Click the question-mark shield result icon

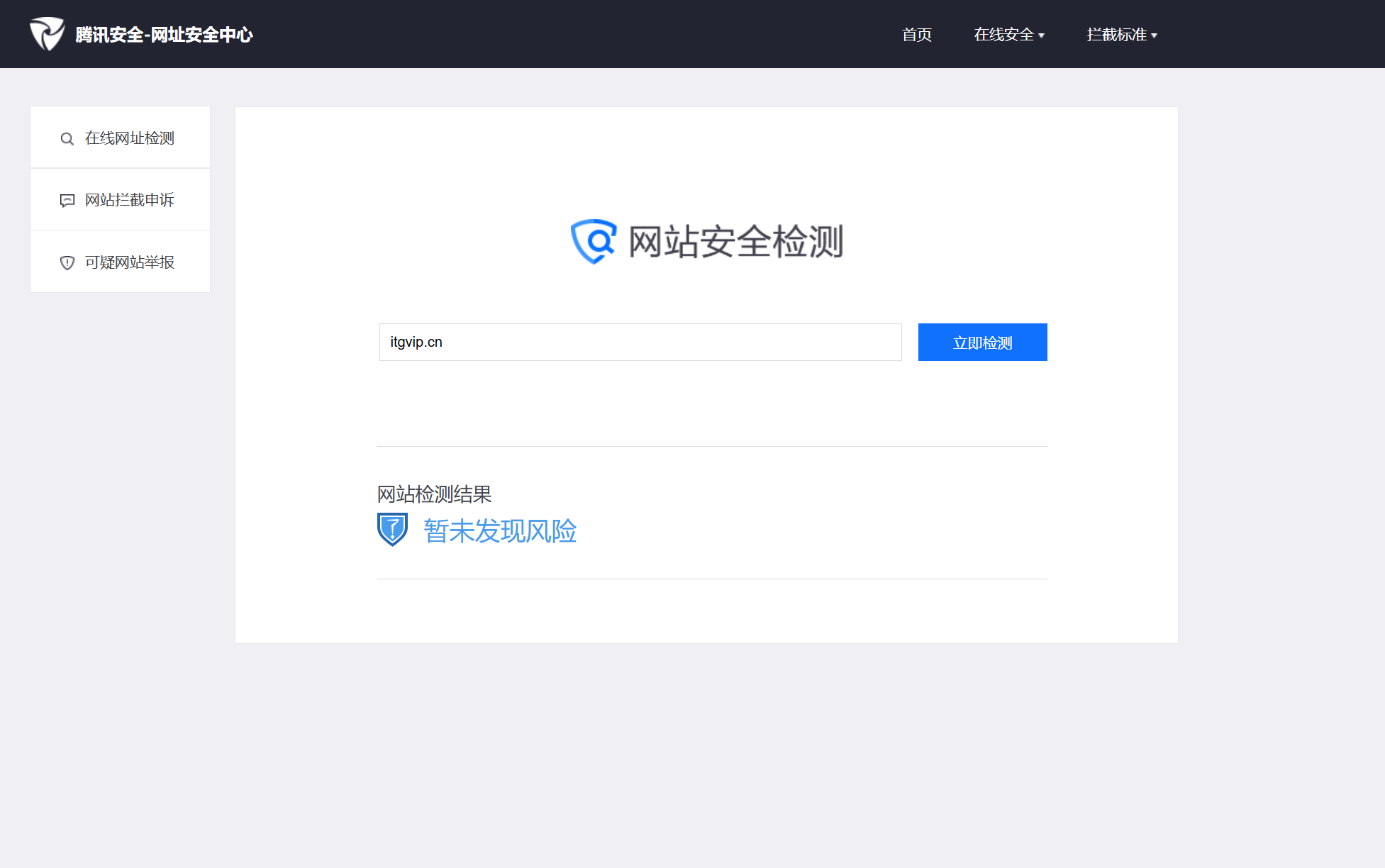pos(392,530)
